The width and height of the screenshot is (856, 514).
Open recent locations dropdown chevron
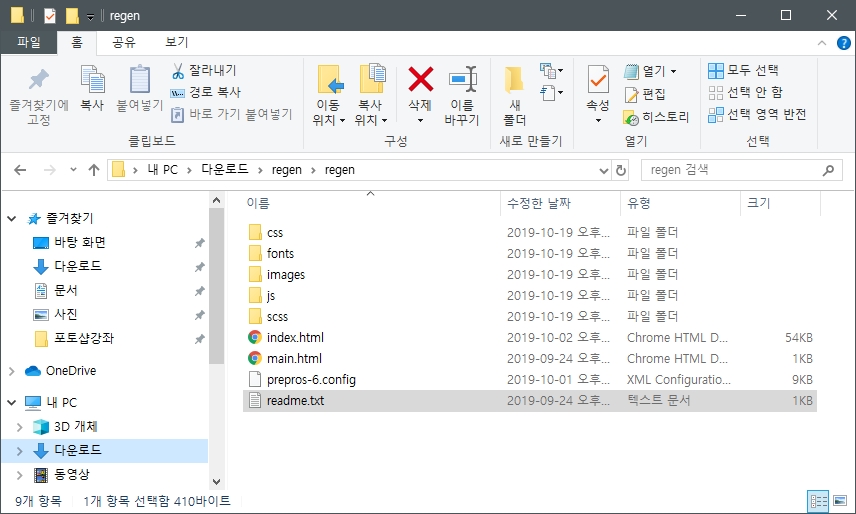pyautogui.click(x=73, y=170)
